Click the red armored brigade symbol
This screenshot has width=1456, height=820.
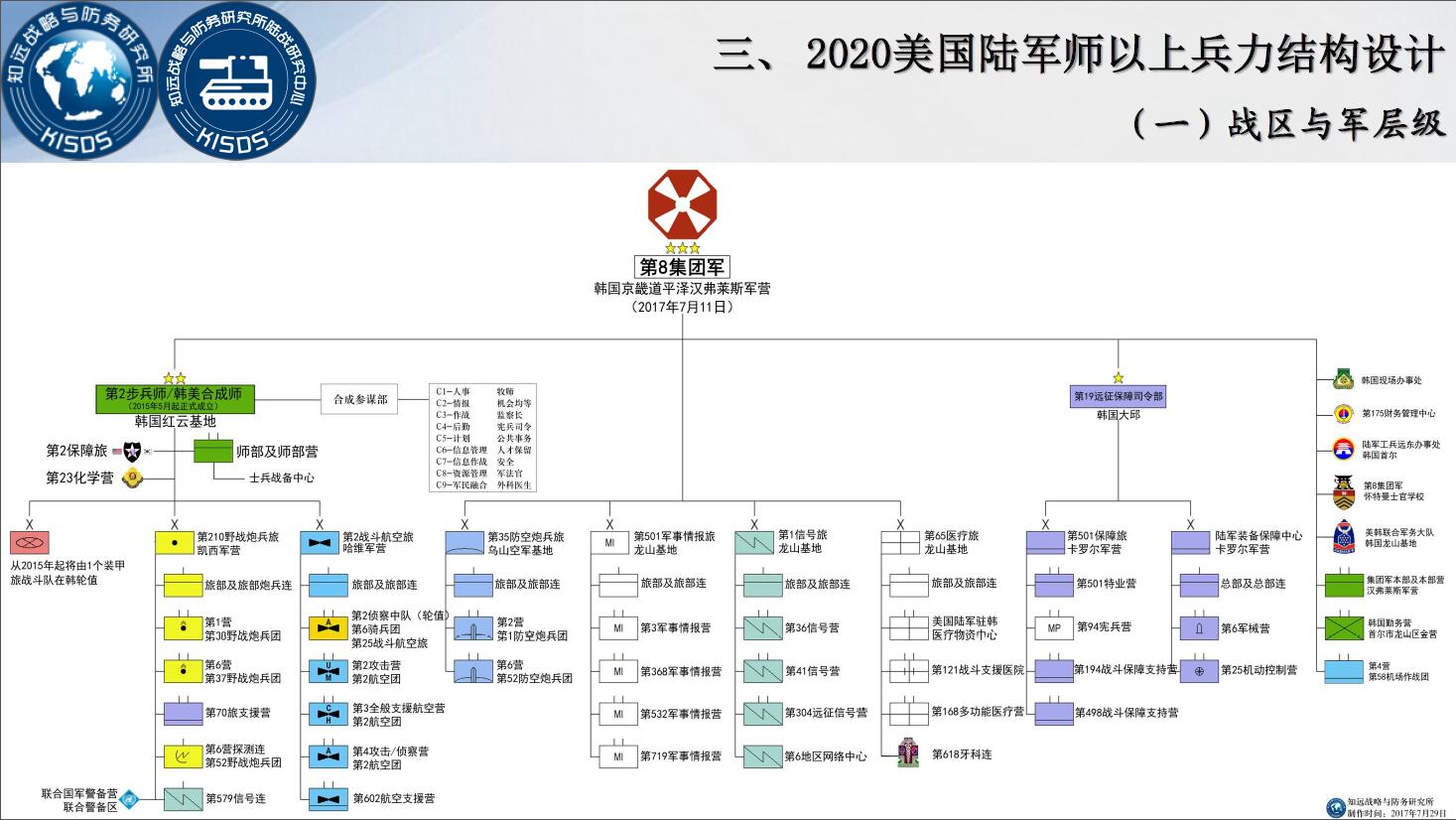[x=29, y=543]
